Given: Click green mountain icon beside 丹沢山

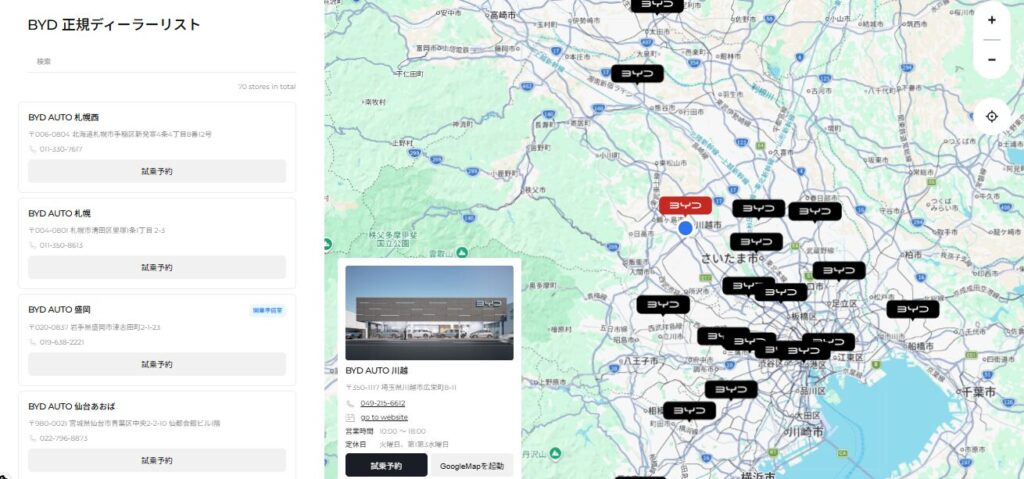Looking at the screenshot, I should coord(555,452).
